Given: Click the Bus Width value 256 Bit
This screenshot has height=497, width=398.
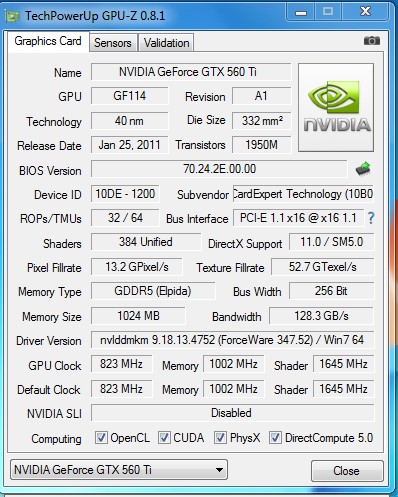Looking at the screenshot, I should point(332,291).
